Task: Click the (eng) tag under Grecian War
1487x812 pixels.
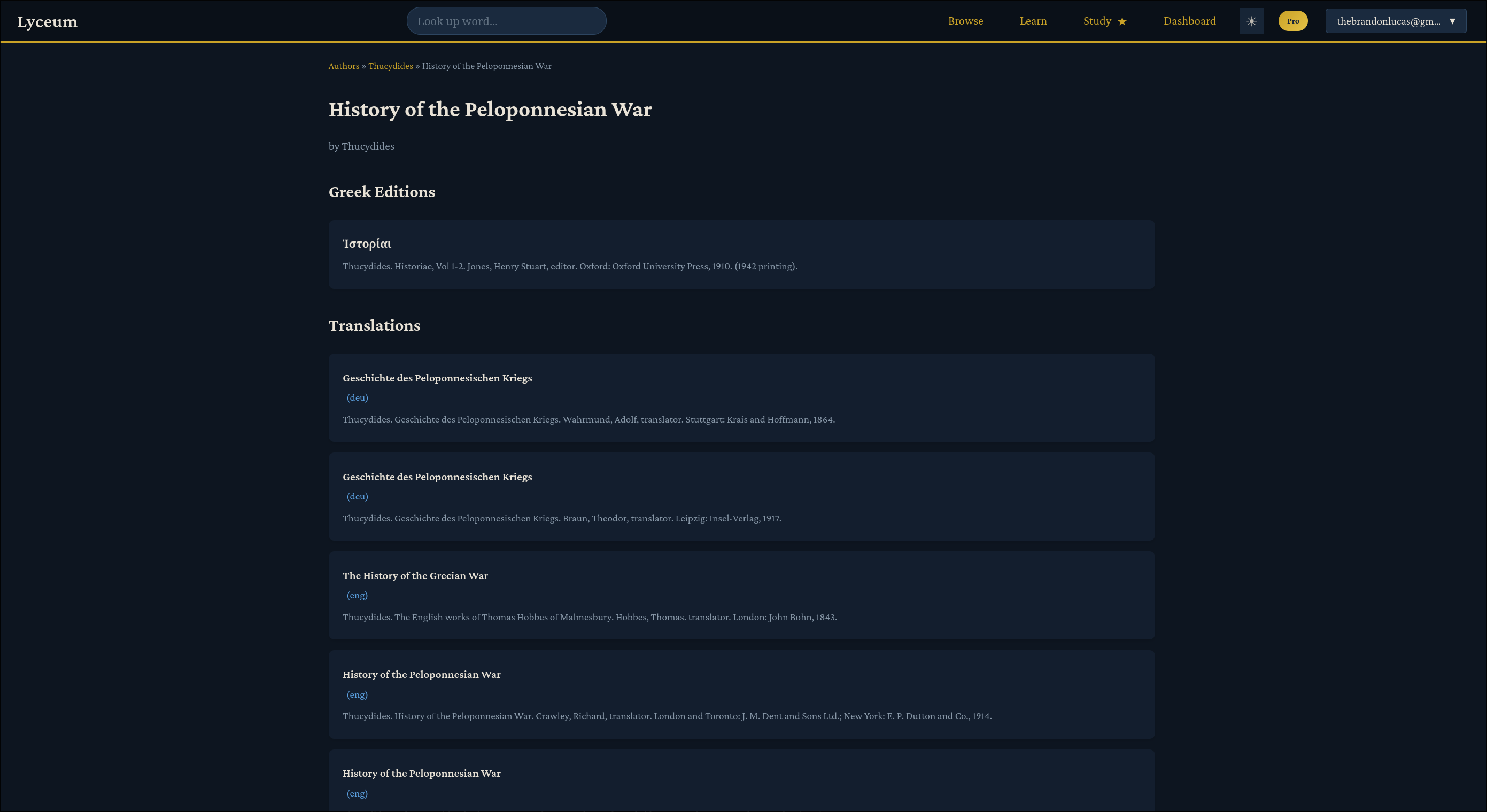Action: [x=357, y=595]
